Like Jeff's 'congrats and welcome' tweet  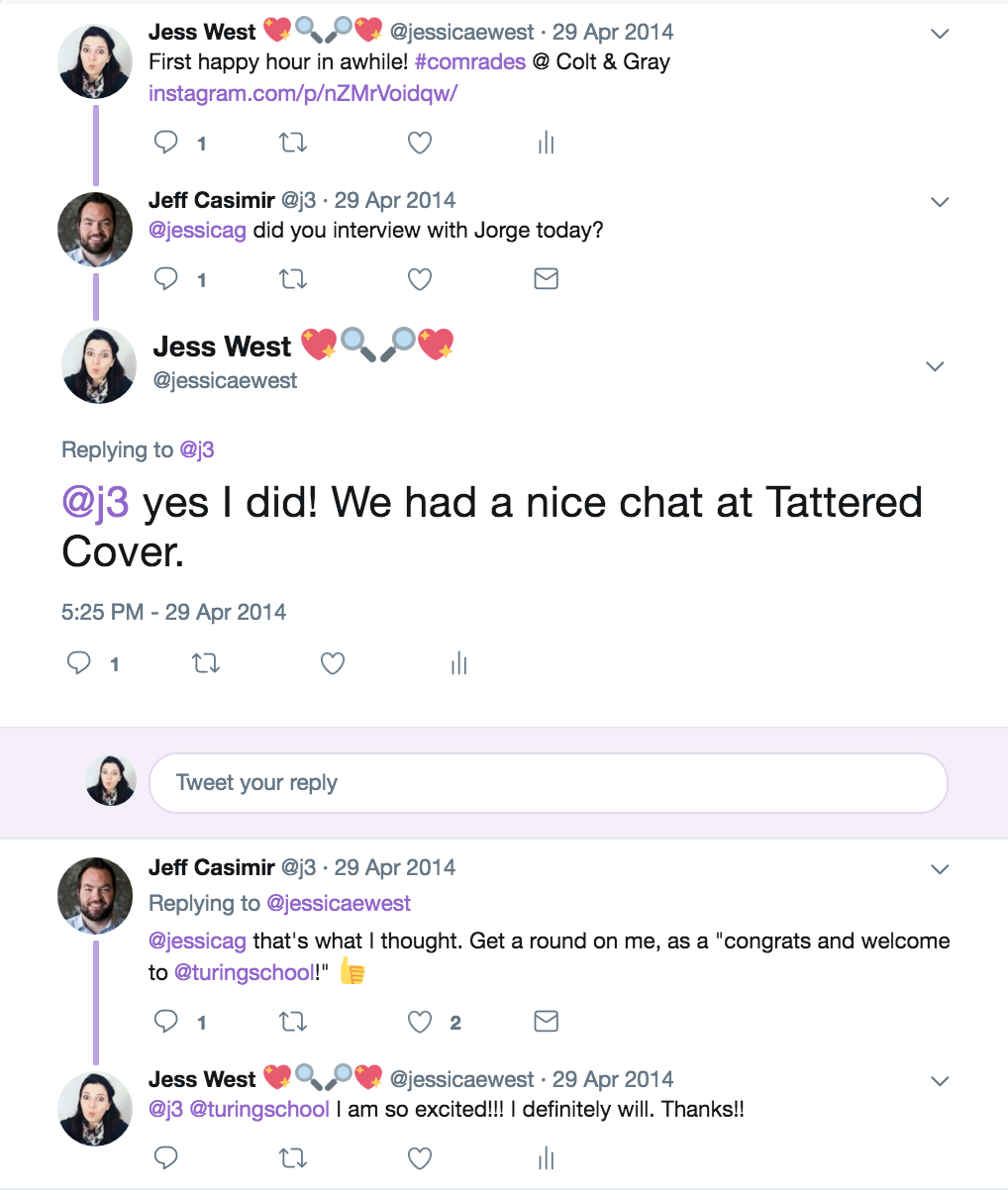[x=420, y=1021]
